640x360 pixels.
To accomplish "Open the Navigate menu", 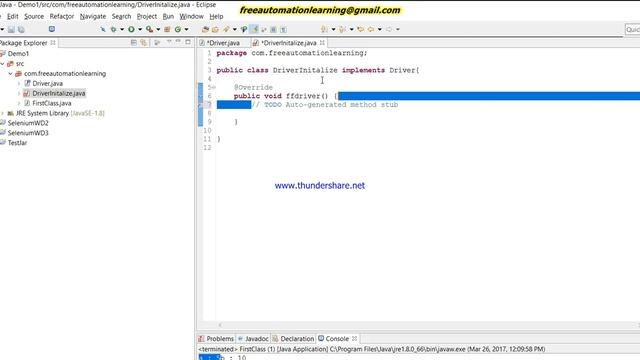I will pos(93,16).
